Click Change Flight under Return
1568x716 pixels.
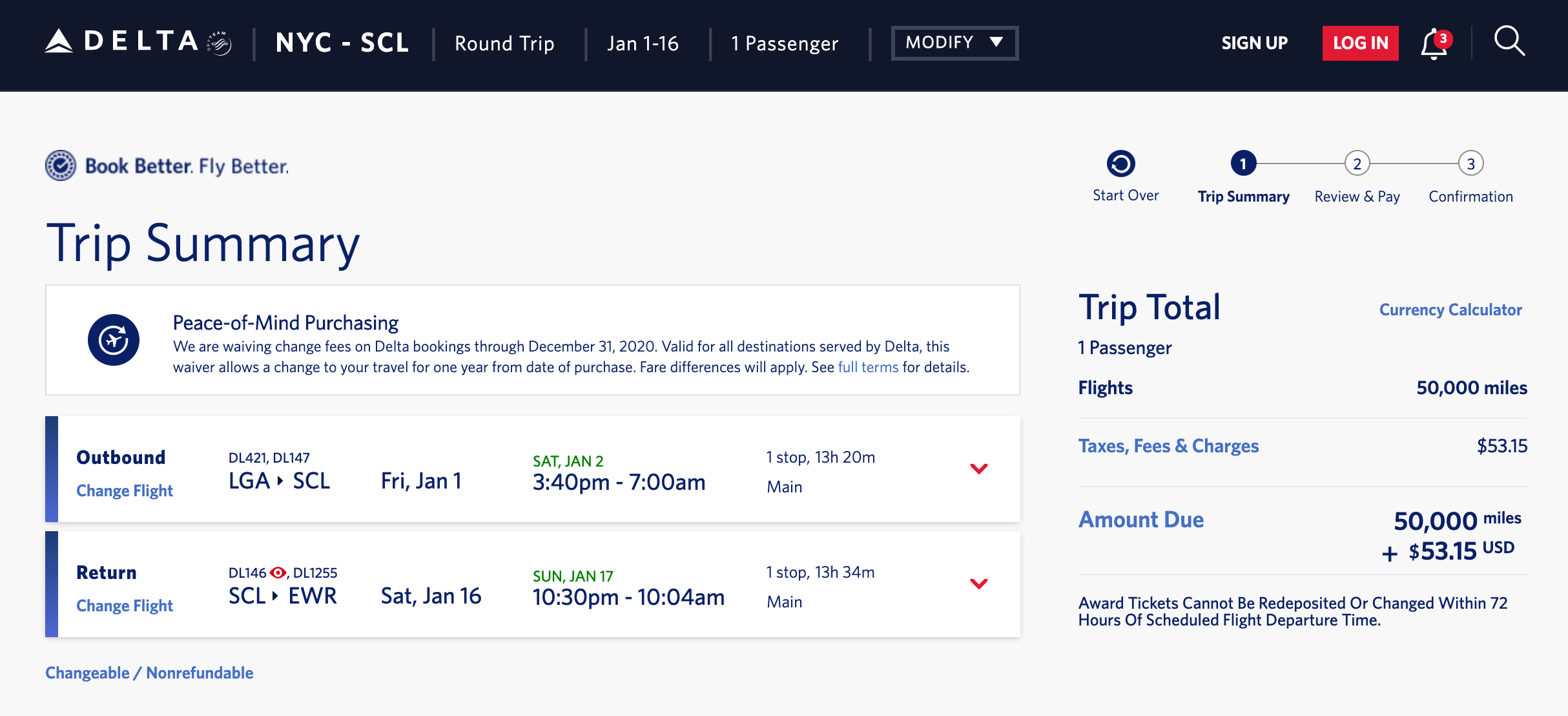pos(125,605)
